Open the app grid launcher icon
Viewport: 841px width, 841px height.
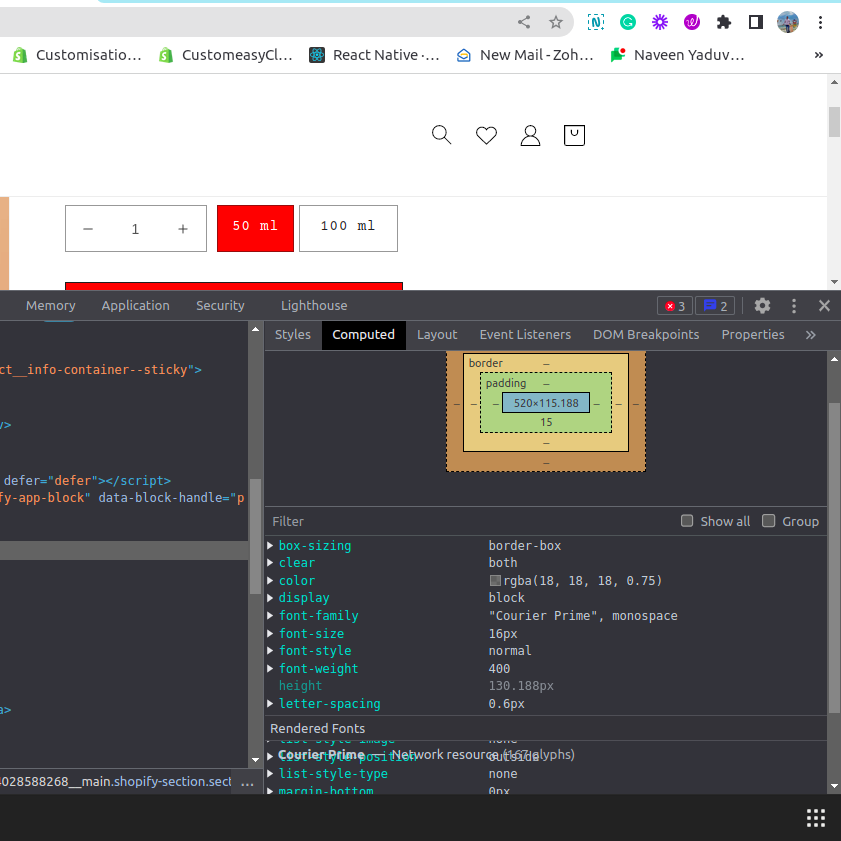(816, 818)
